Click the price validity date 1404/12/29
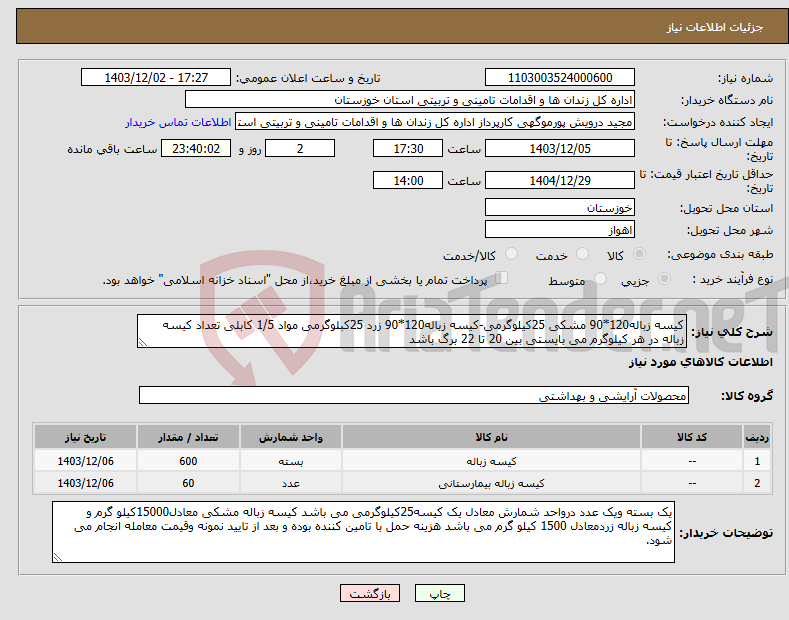This screenshot has width=789, height=620. pyautogui.click(x=560, y=180)
